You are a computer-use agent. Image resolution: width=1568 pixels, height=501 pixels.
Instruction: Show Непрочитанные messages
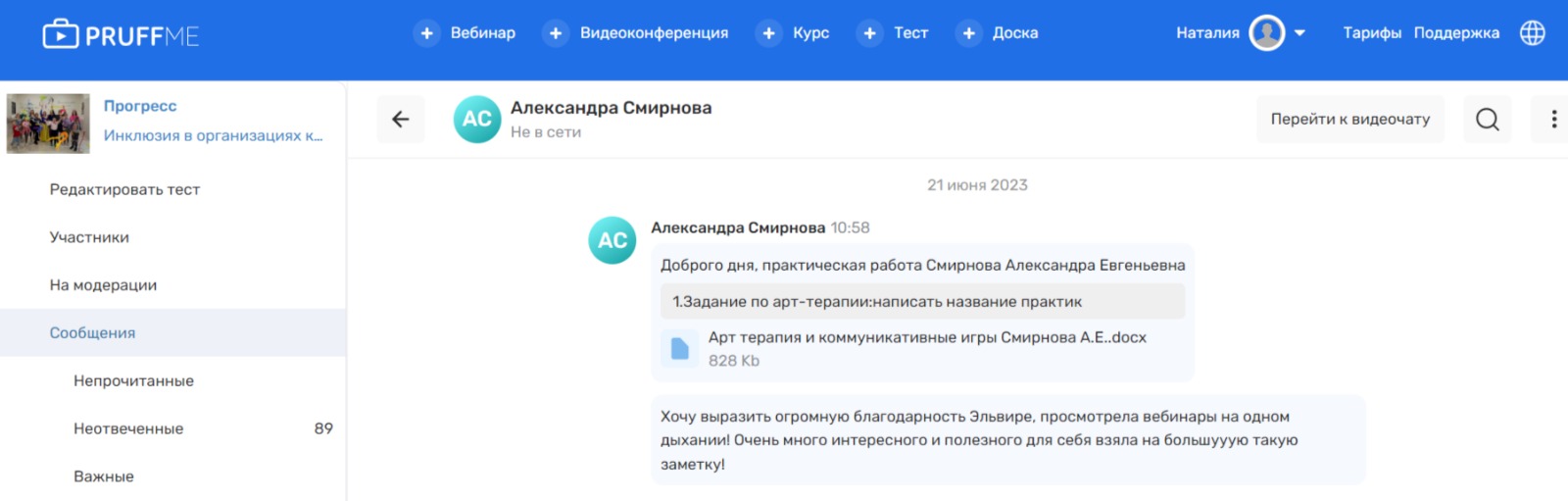point(133,381)
